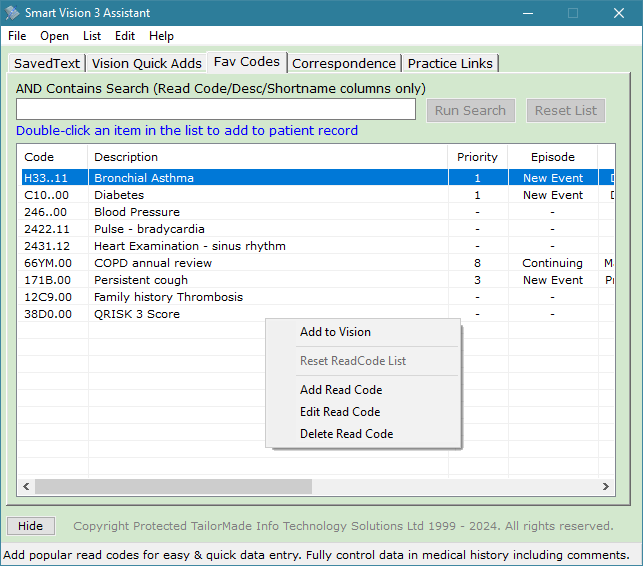Open the List menu
This screenshot has width=643, height=566.
click(92, 36)
